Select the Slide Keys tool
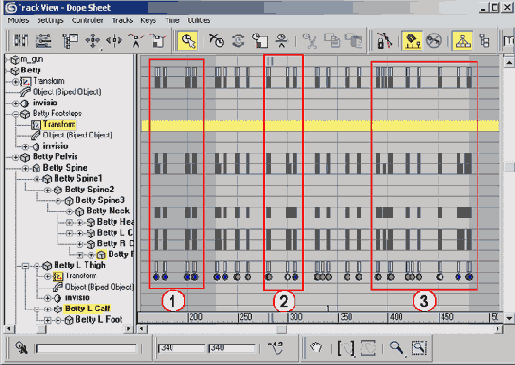Screen dimensions: 515x365 pyautogui.click(x=114, y=41)
